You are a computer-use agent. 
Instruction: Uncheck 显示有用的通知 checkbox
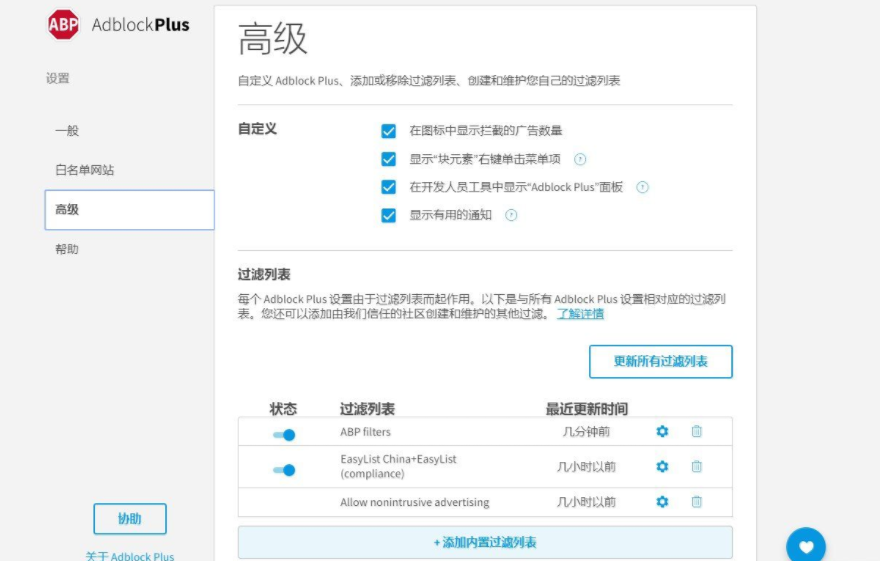coord(388,215)
